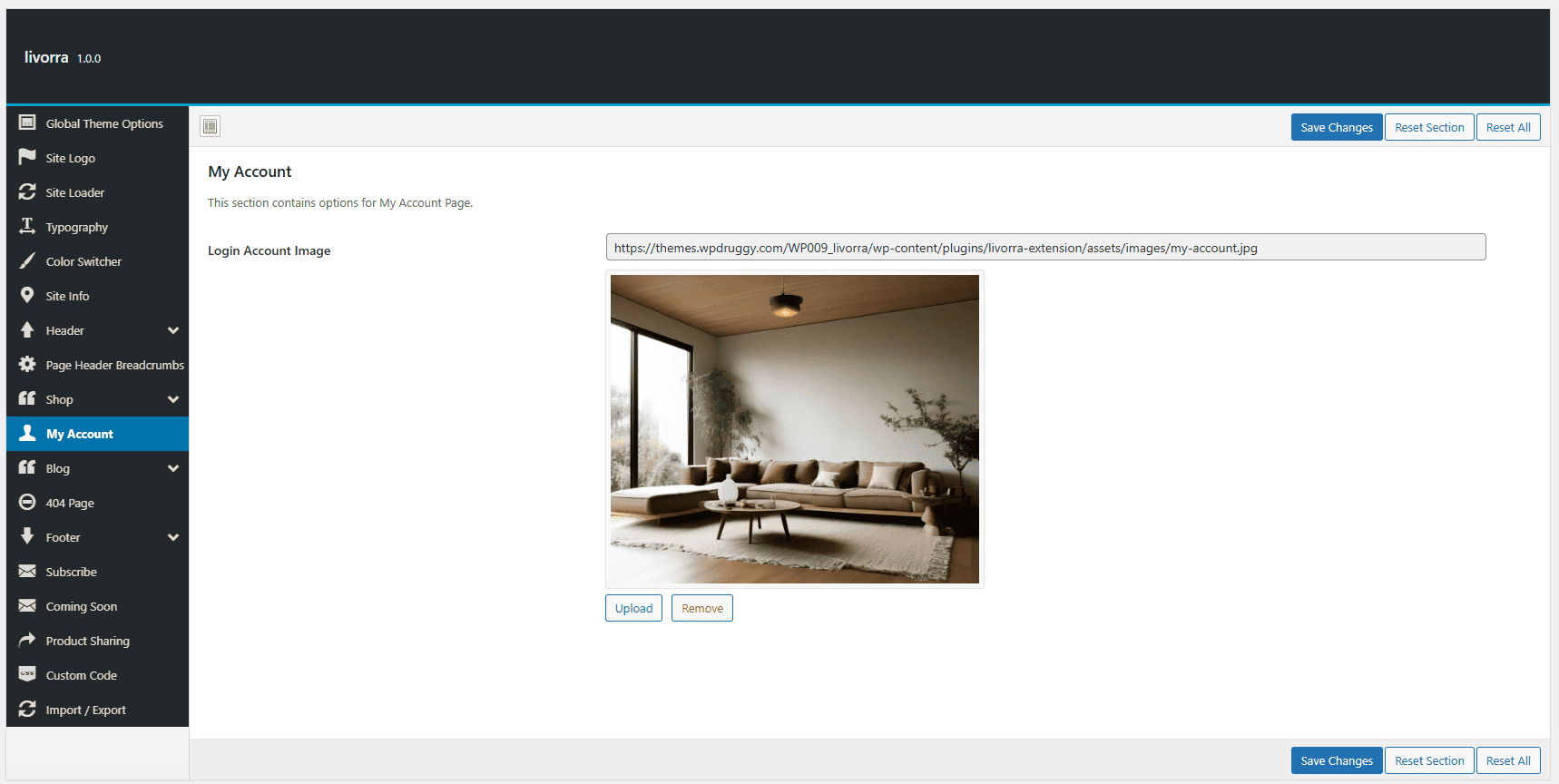The height and width of the screenshot is (784, 1559).
Task: Click the top Save Changes button
Action: (1337, 127)
